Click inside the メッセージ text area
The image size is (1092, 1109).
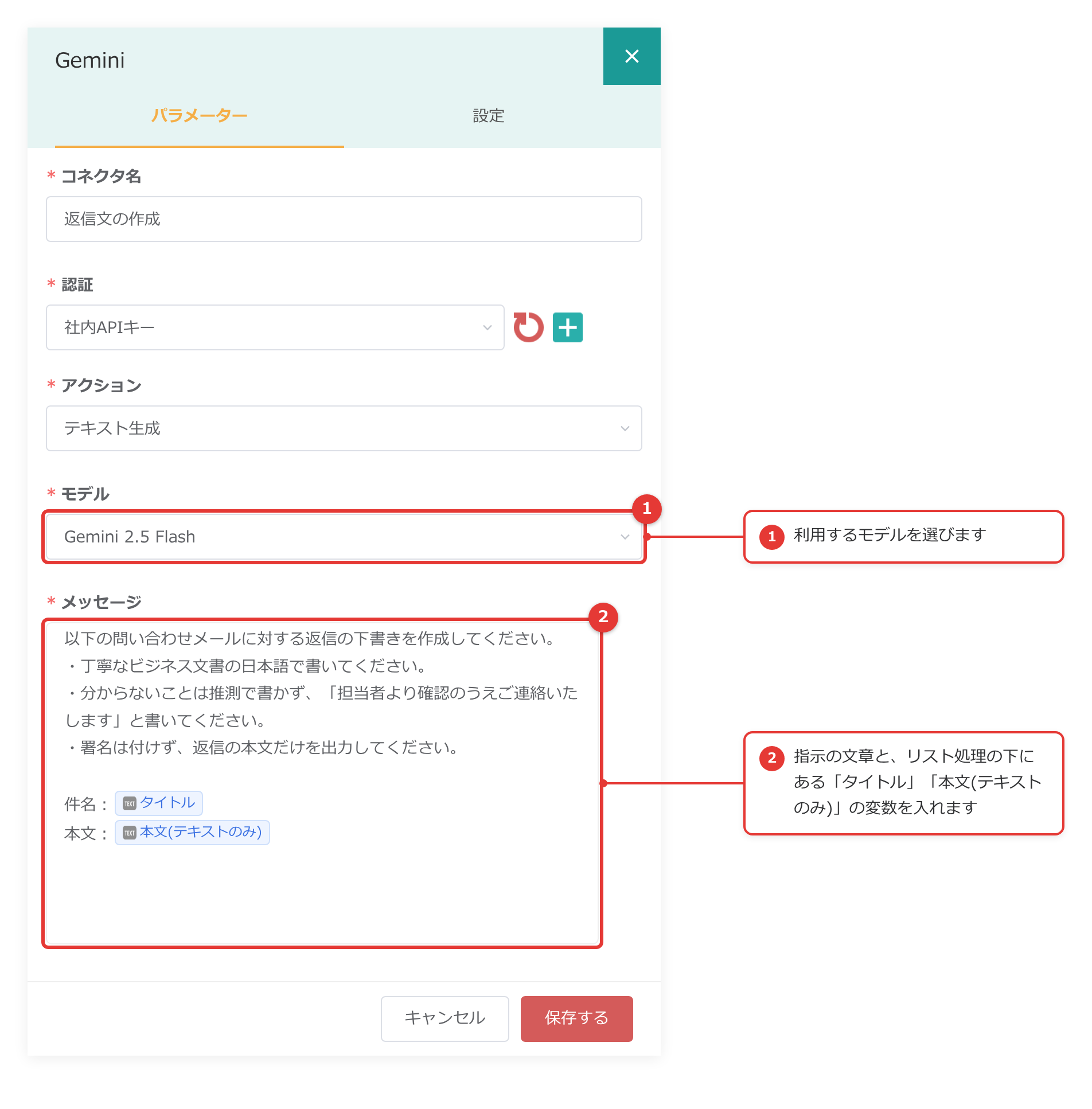click(x=322, y=783)
